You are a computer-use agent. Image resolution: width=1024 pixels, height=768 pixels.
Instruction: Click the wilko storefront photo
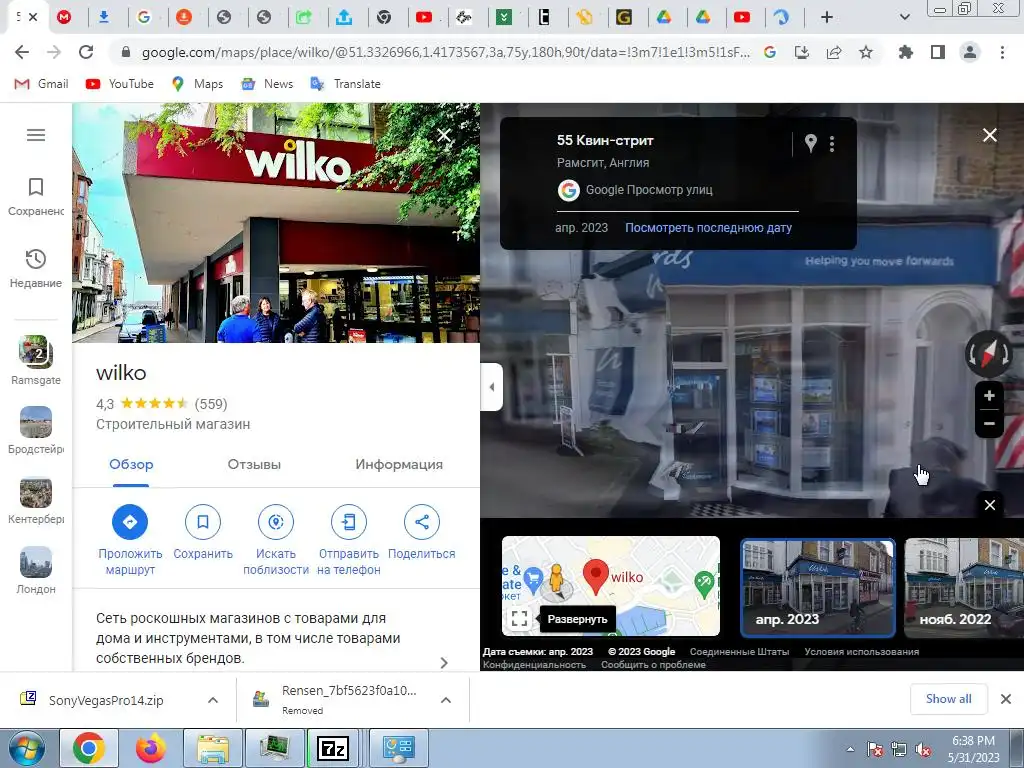(x=276, y=223)
